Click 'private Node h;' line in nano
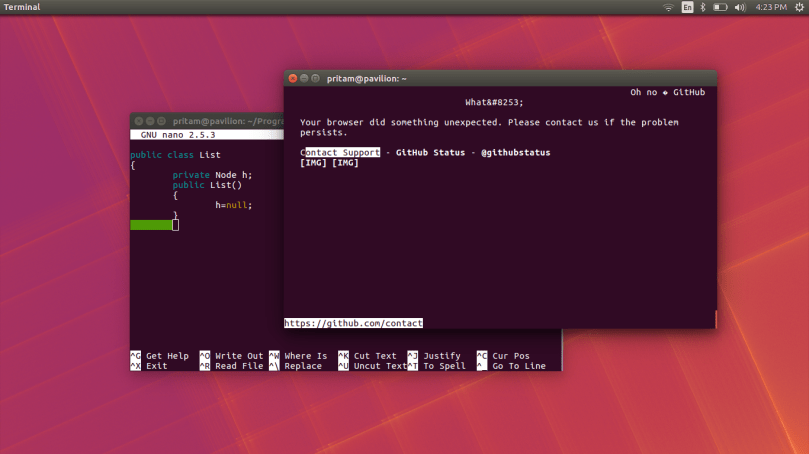 pos(212,175)
